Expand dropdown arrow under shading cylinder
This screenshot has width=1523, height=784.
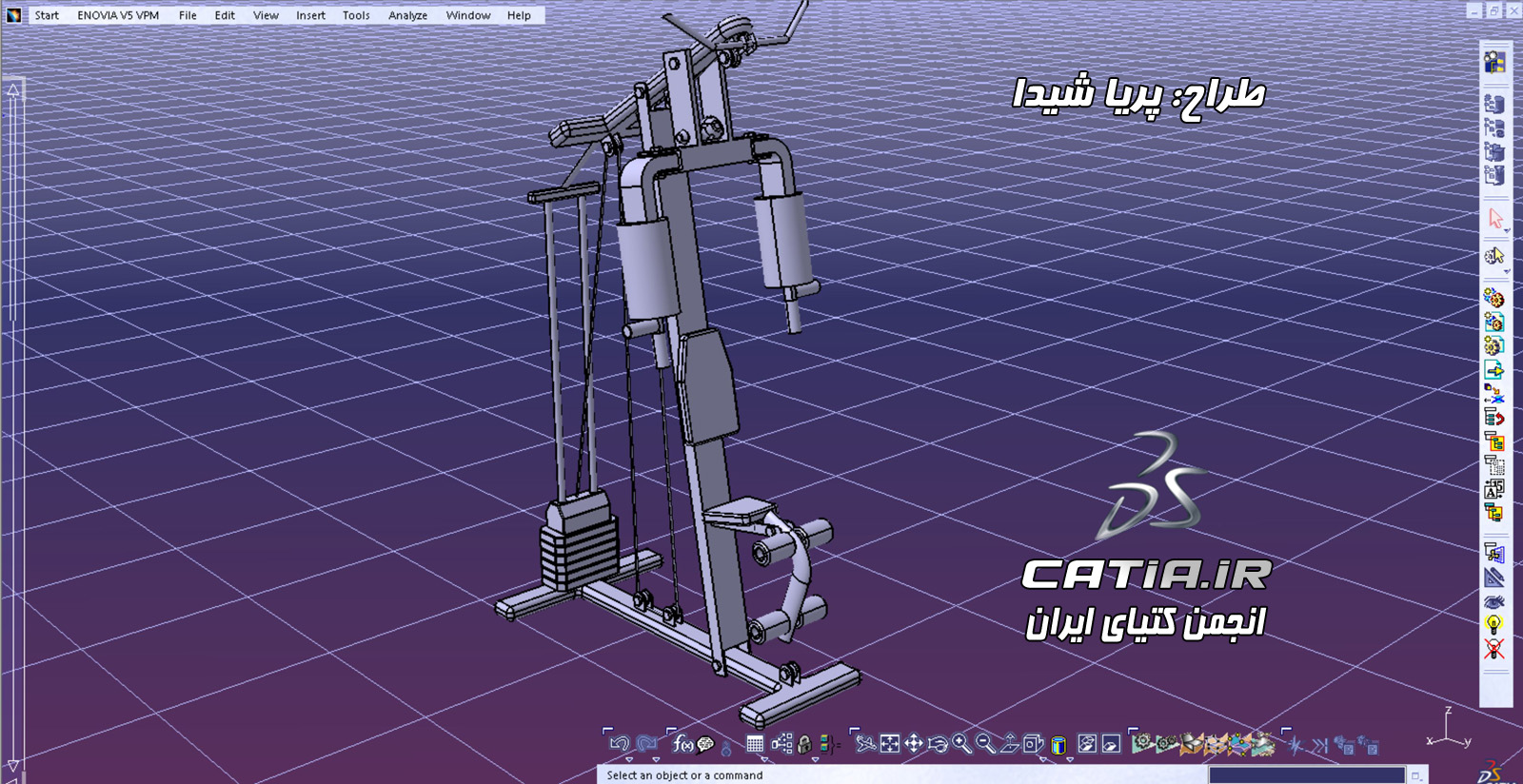click(x=1070, y=759)
